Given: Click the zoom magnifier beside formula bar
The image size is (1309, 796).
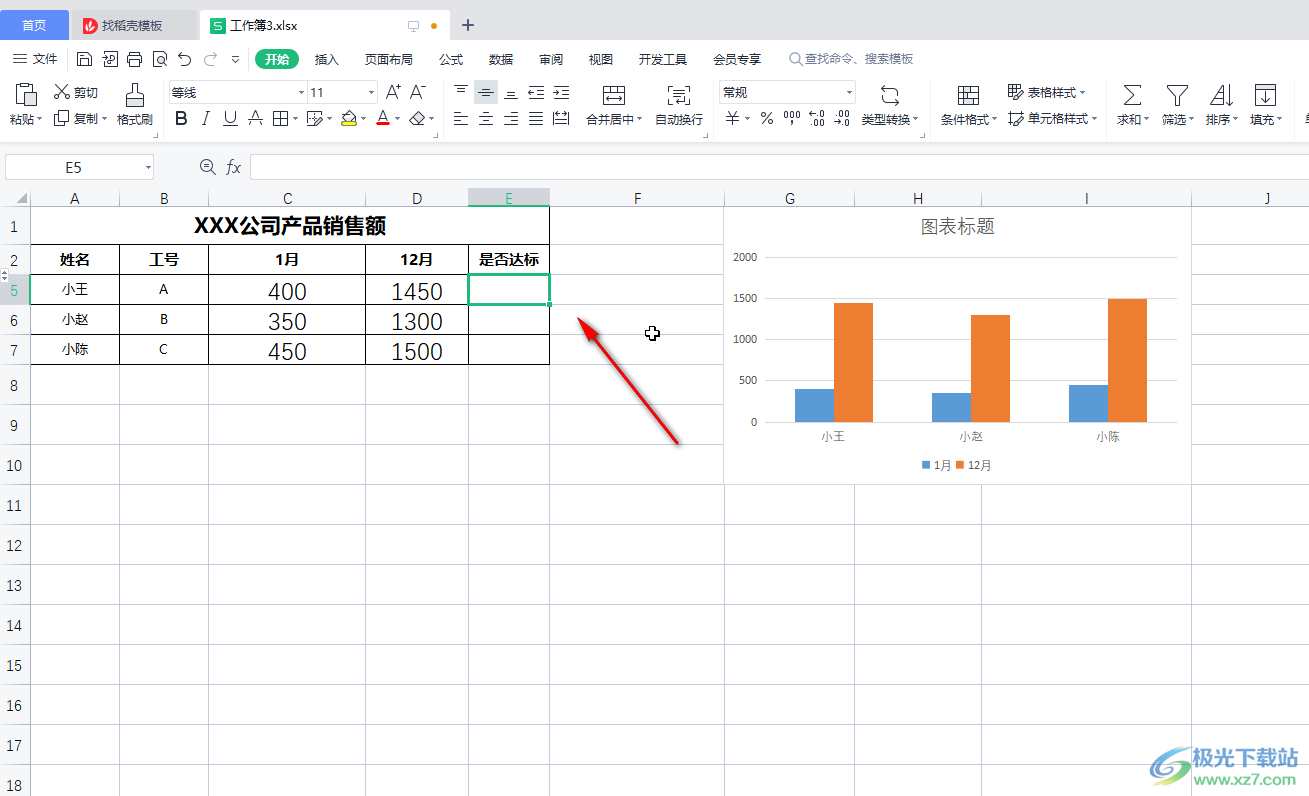Looking at the screenshot, I should click(x=207, y=167).
